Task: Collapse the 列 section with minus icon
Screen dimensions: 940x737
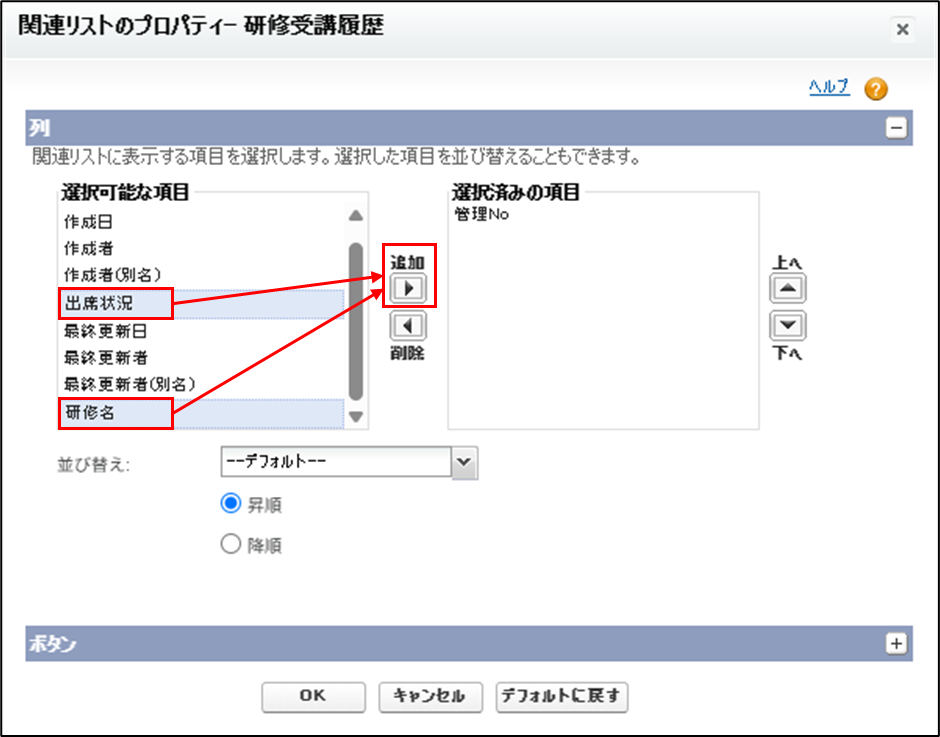Action: tap(896, 128)
